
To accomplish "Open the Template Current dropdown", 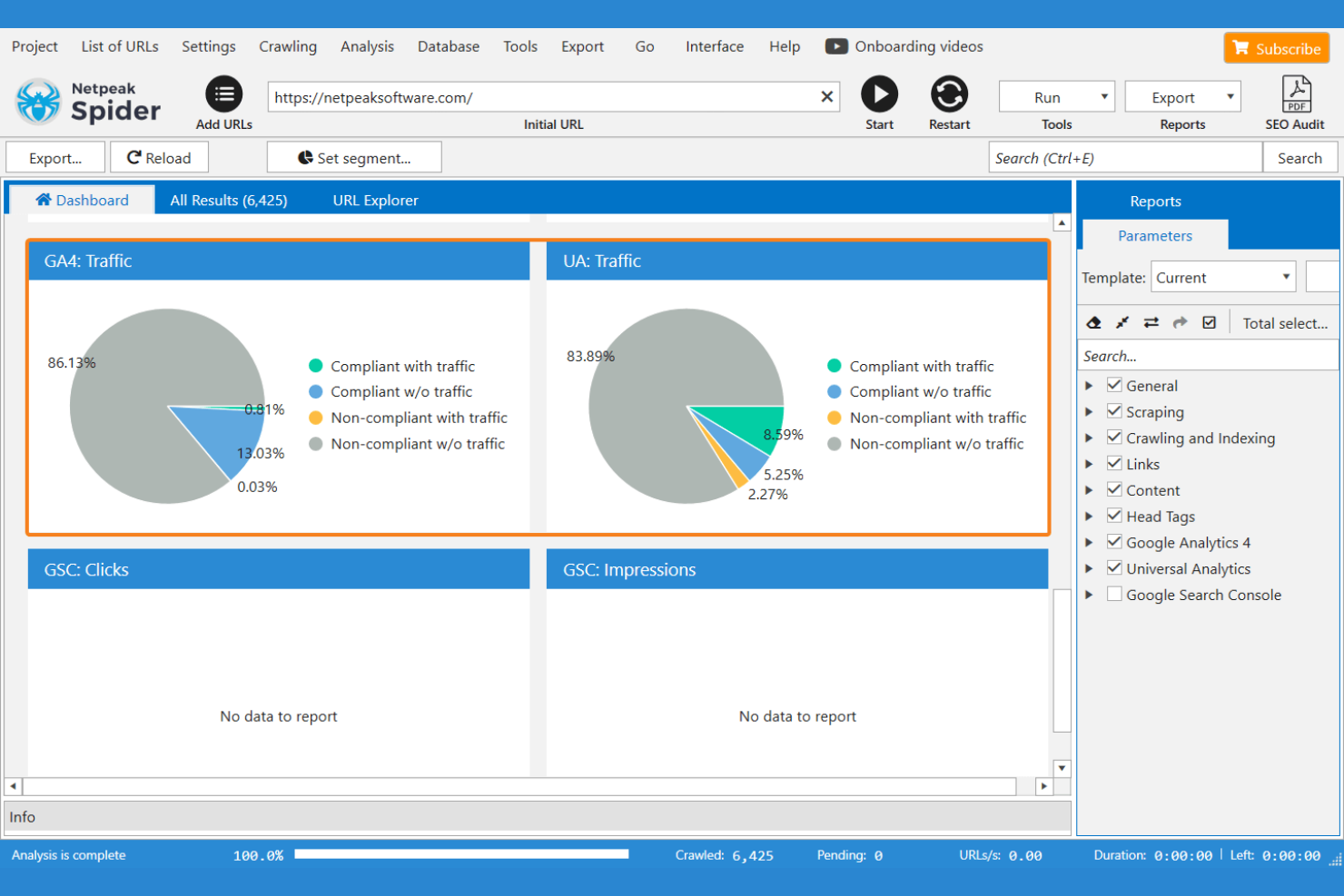I will [1223, 277].
